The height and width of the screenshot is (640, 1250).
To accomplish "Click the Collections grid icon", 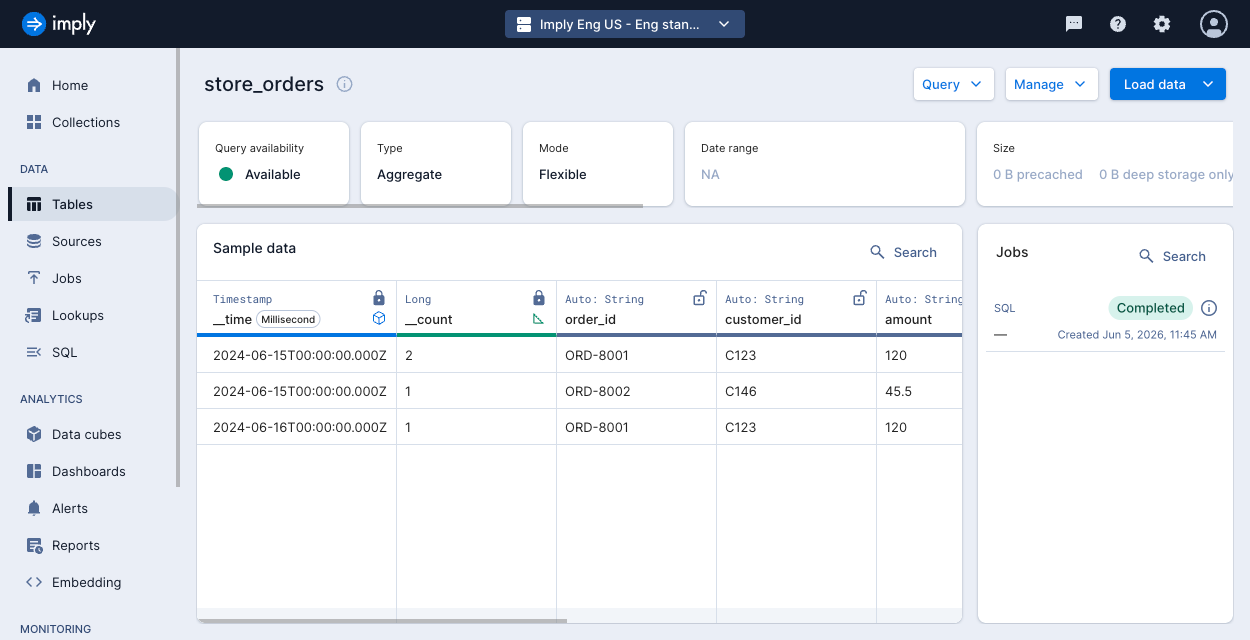I will click(x=34, y=122).
